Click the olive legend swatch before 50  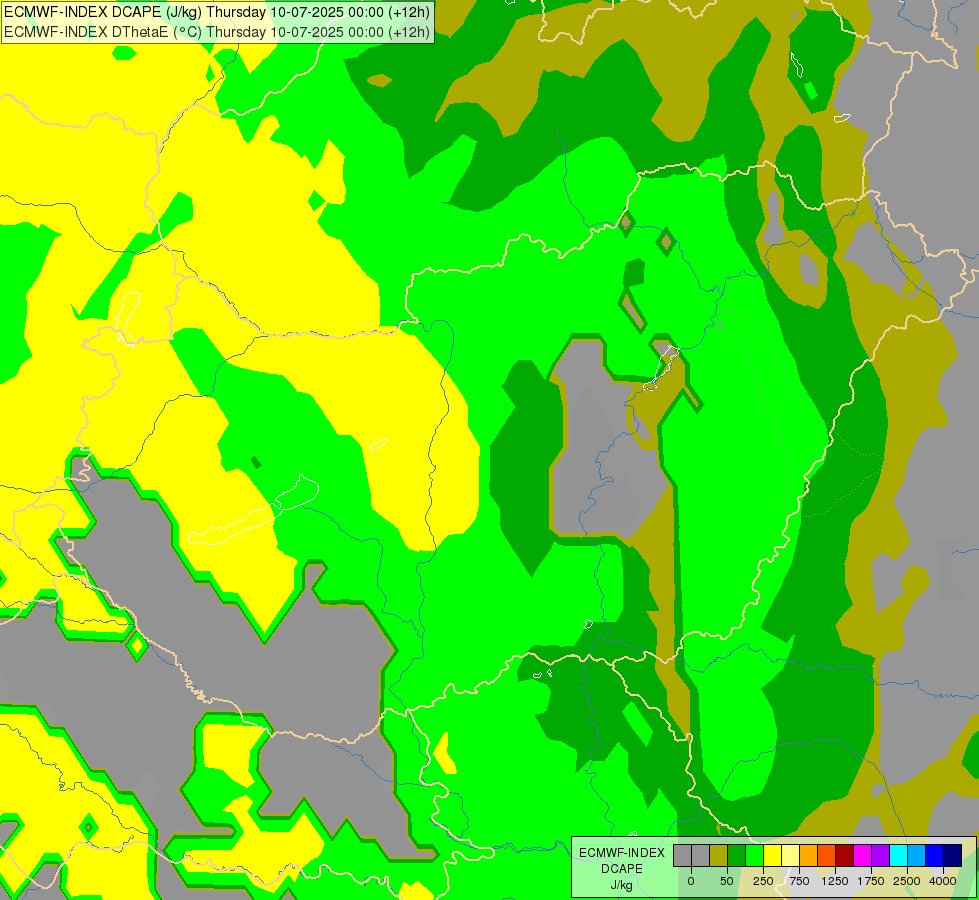(x=718, y=855)
